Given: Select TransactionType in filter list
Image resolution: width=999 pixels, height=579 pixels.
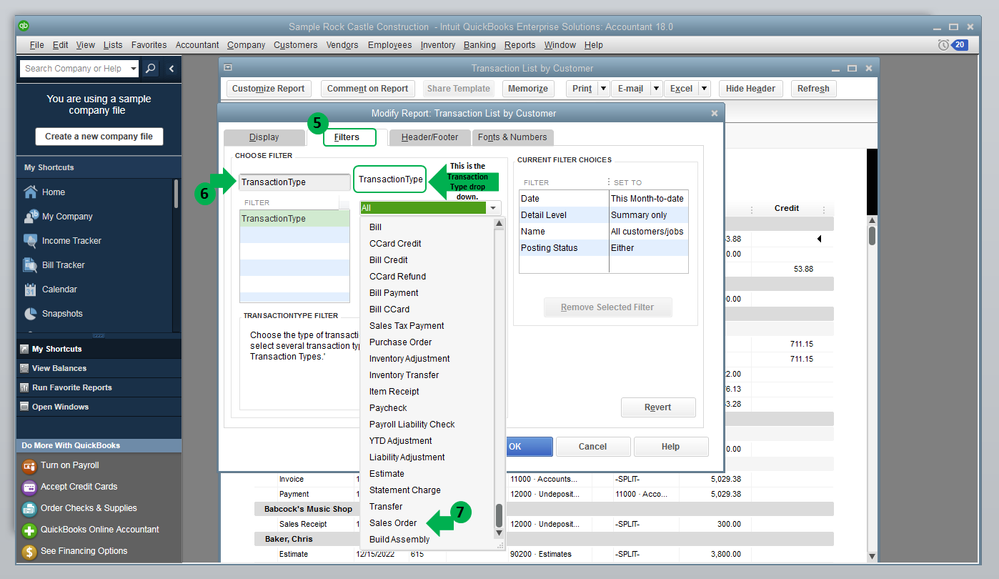Looking at the screenshot, I should 294,218.
